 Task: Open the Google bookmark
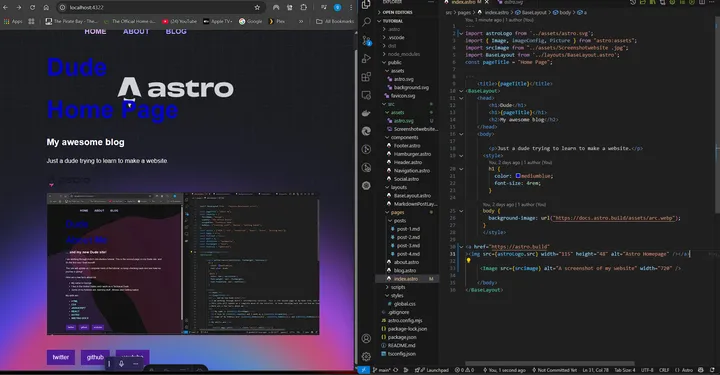[x=251, y=21]
